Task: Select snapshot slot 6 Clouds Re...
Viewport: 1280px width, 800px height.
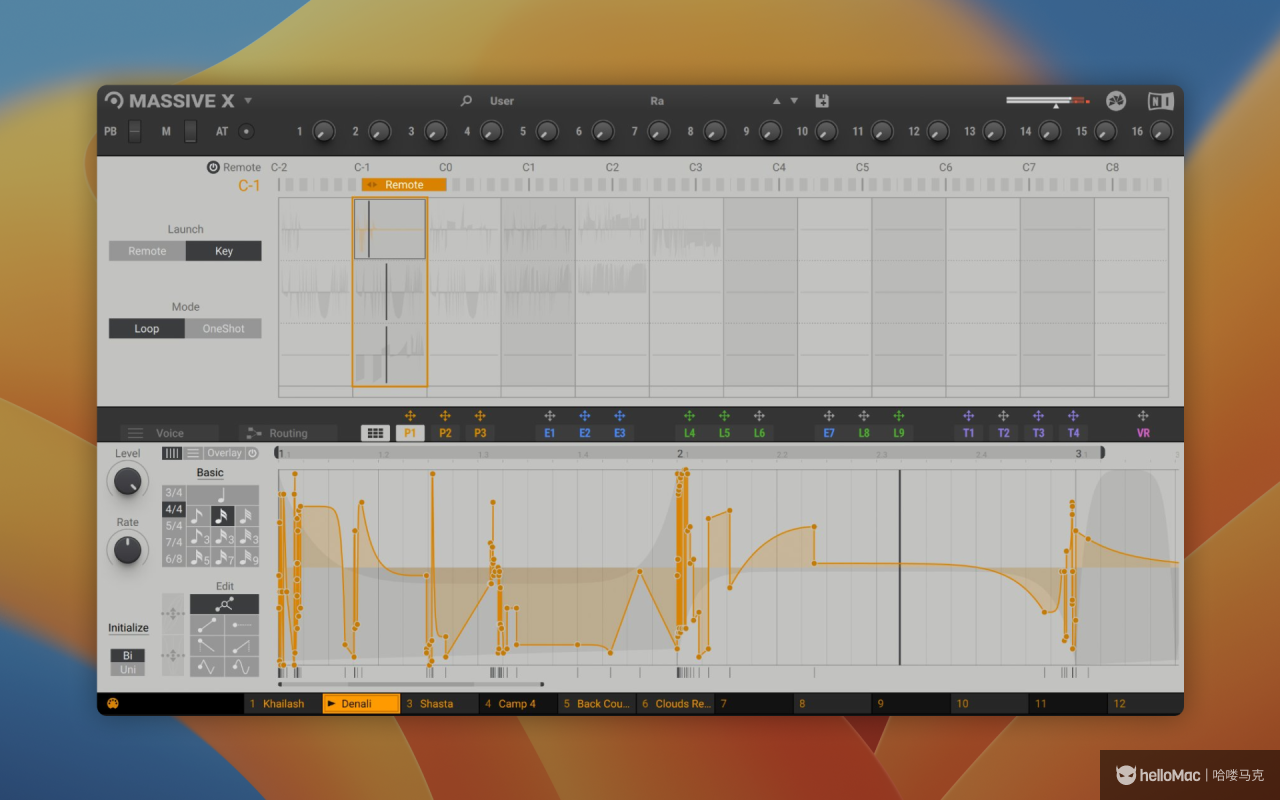Action: 674,704
